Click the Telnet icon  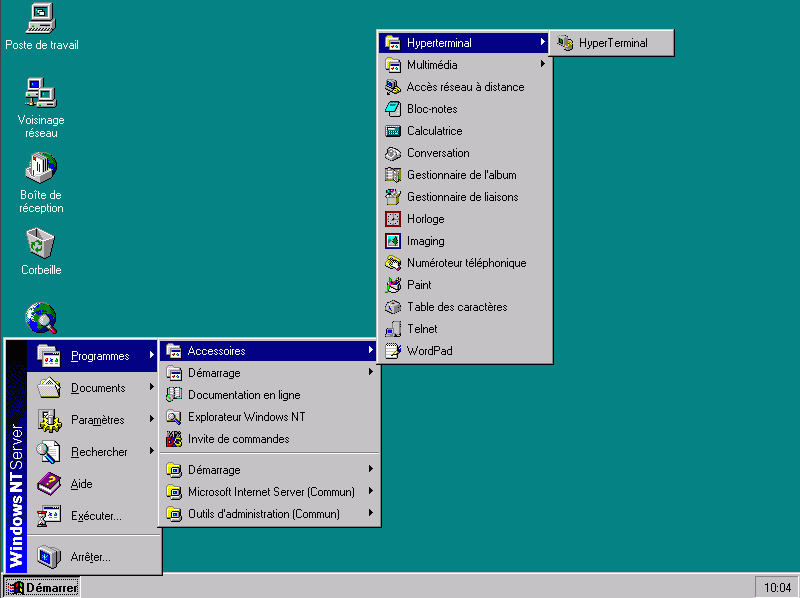393,329
